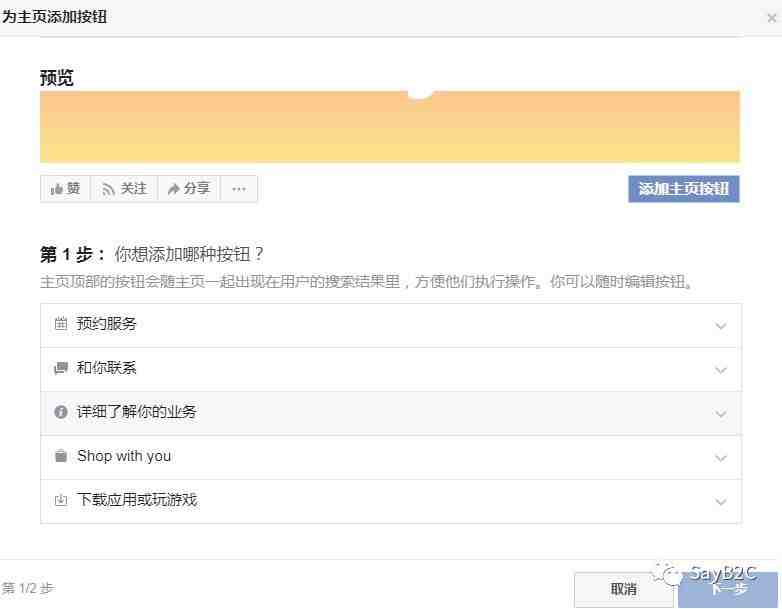Open the three-dots more menu in the preview
782x609 pixels.
click(239, 189)
